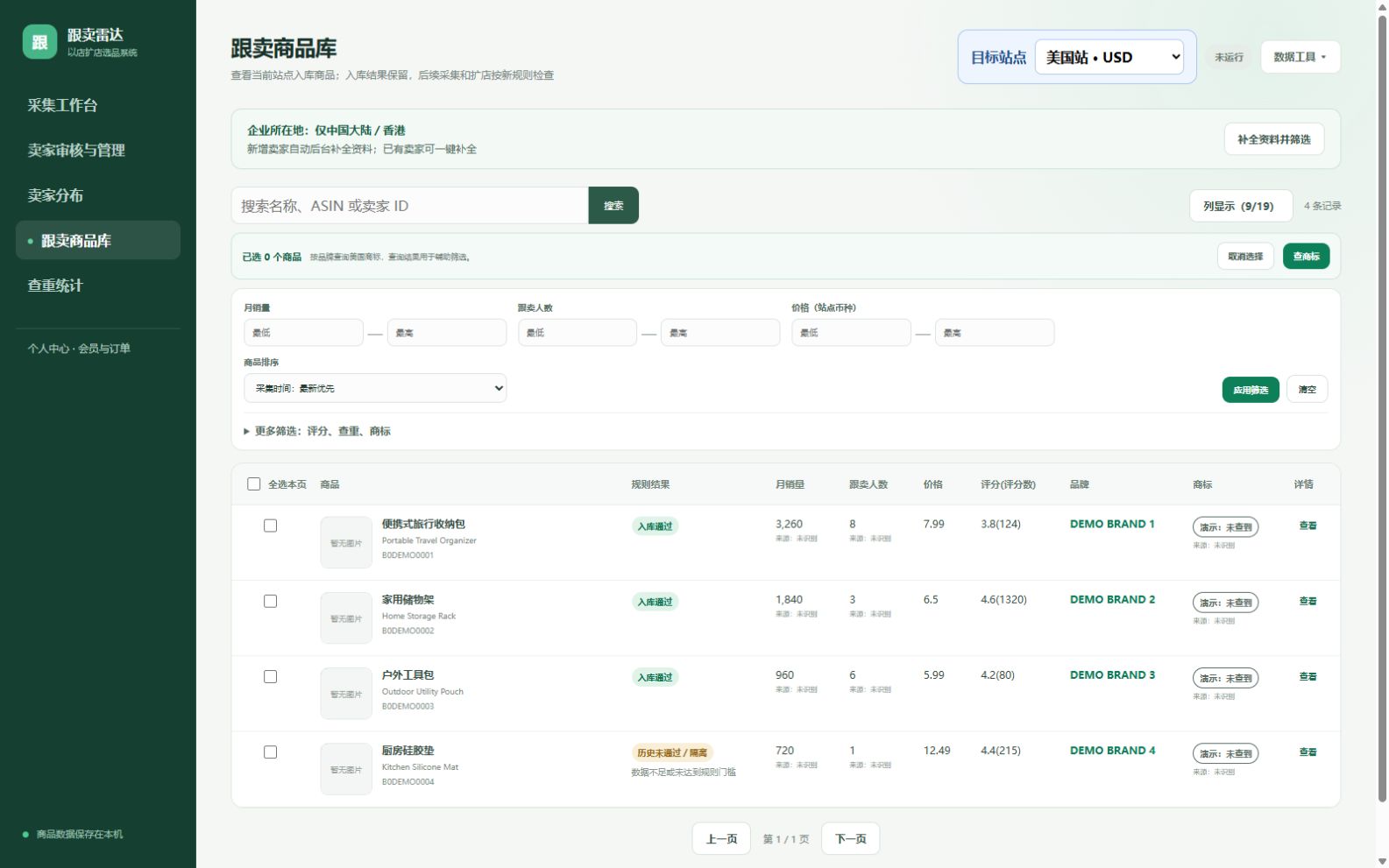
Task: Click the 应用筛选 button
Action: [1251, 390]
